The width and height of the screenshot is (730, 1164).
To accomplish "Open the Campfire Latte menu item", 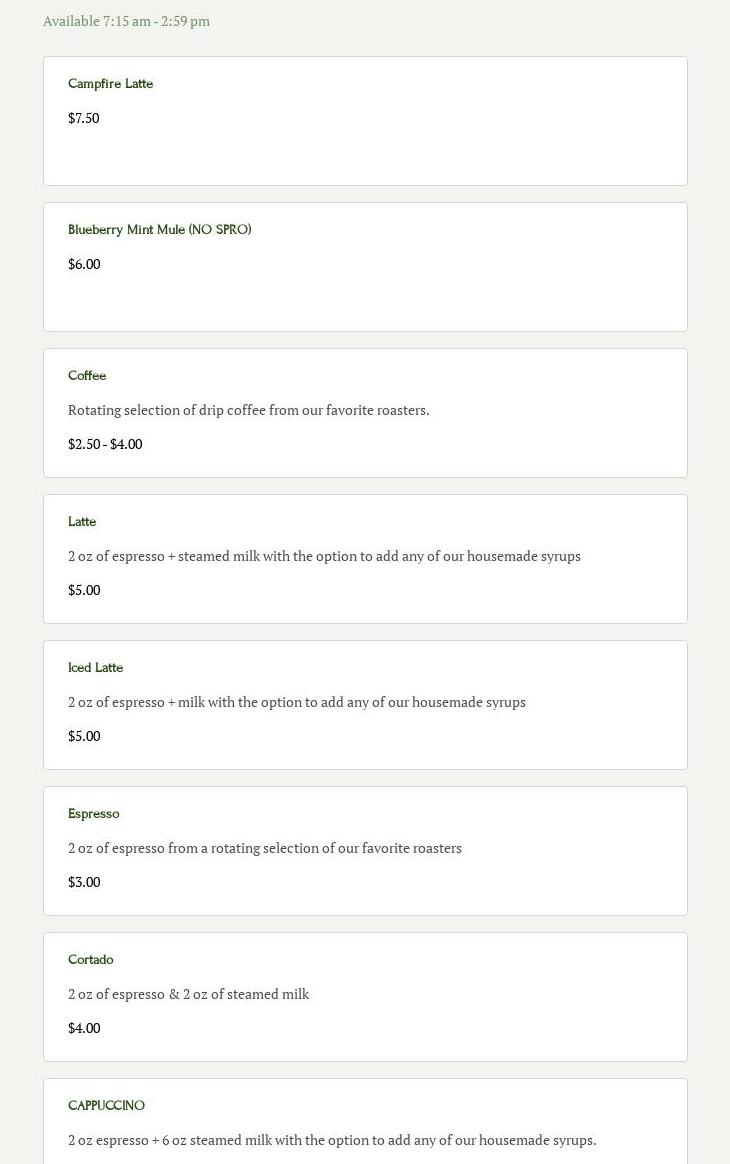I will click(x=110, y=84).
